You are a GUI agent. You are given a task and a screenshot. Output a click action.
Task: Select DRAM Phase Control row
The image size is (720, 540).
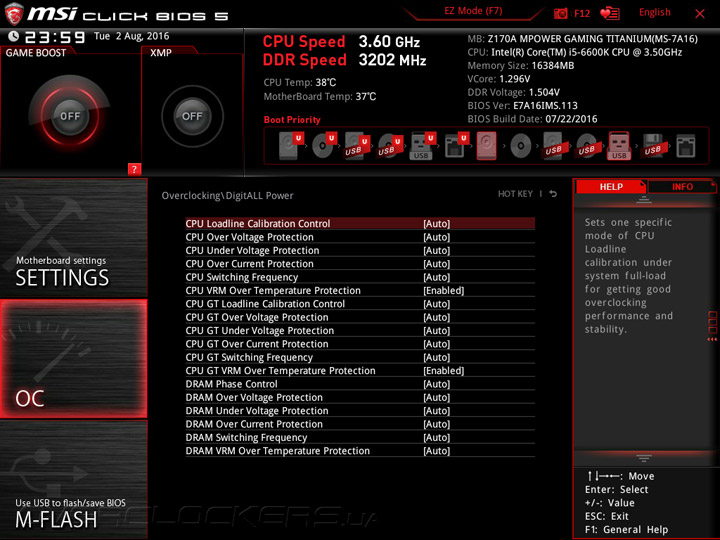tap(360, 383)
